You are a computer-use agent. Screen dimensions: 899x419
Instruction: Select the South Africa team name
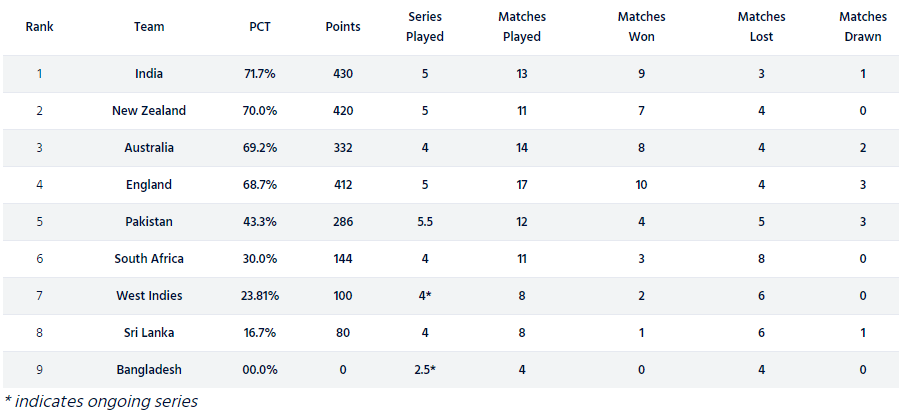point(149,259)
